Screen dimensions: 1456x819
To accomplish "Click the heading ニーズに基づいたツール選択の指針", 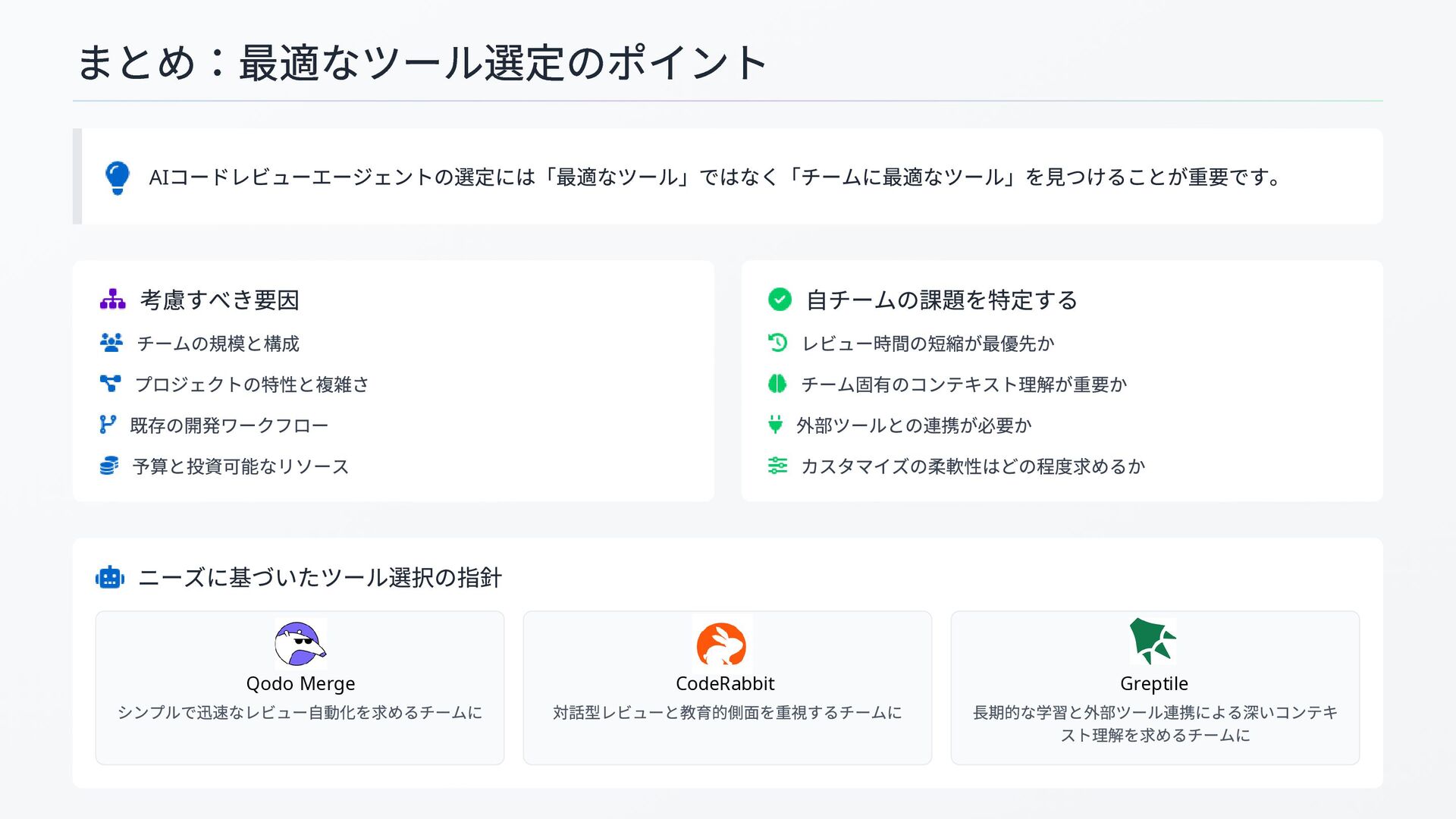I will (x=320, y=578).
